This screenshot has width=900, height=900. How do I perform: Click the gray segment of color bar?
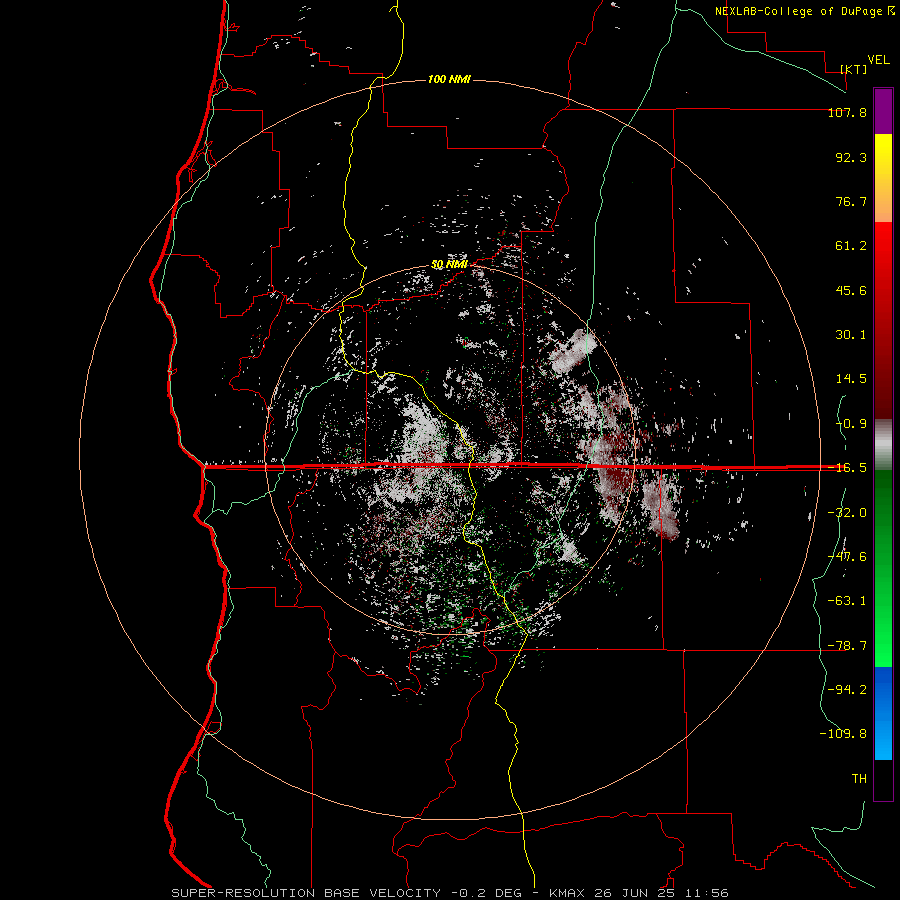(883, 445)
